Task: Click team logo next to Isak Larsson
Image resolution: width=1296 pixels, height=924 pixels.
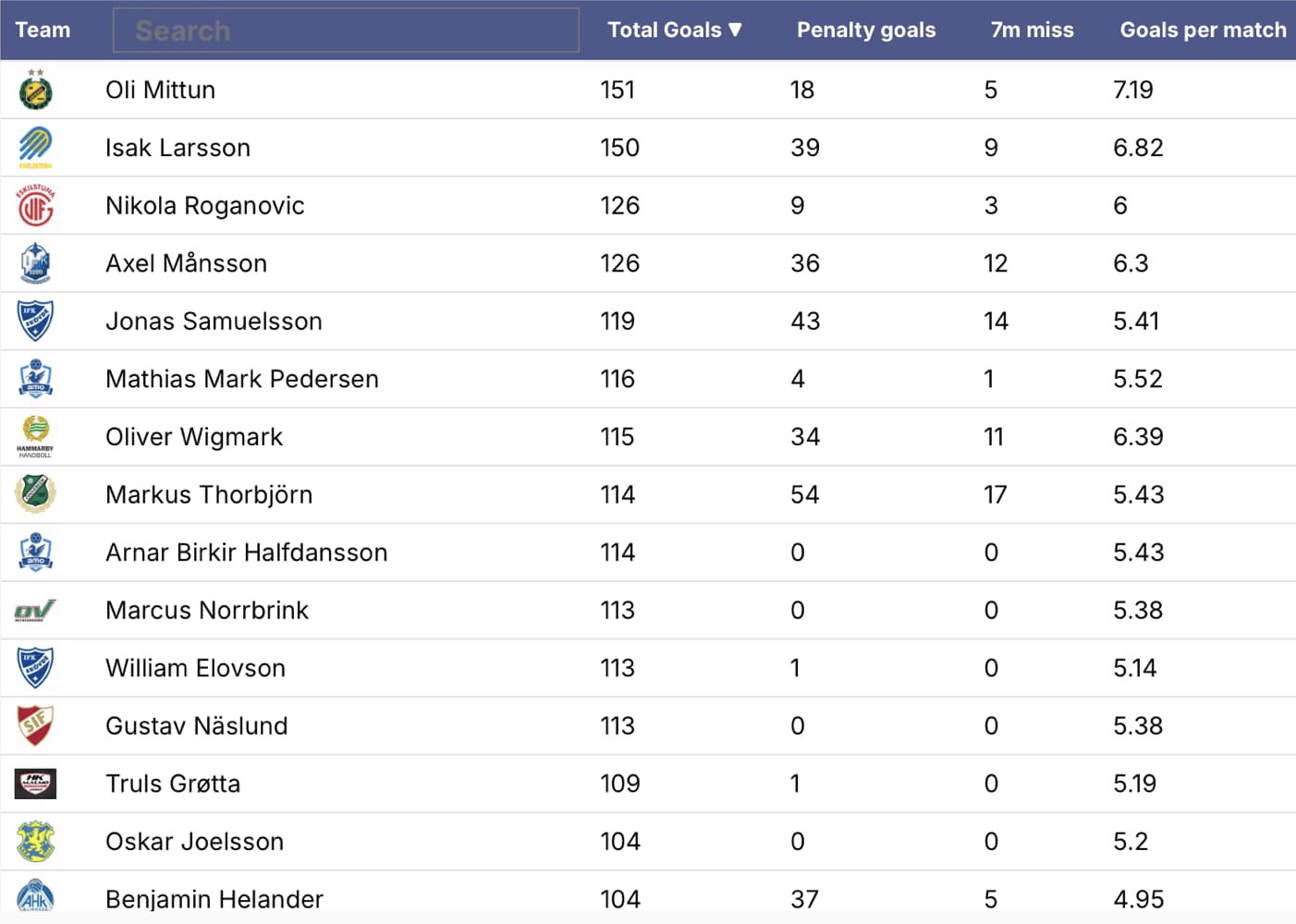Action: click(36, 148)
